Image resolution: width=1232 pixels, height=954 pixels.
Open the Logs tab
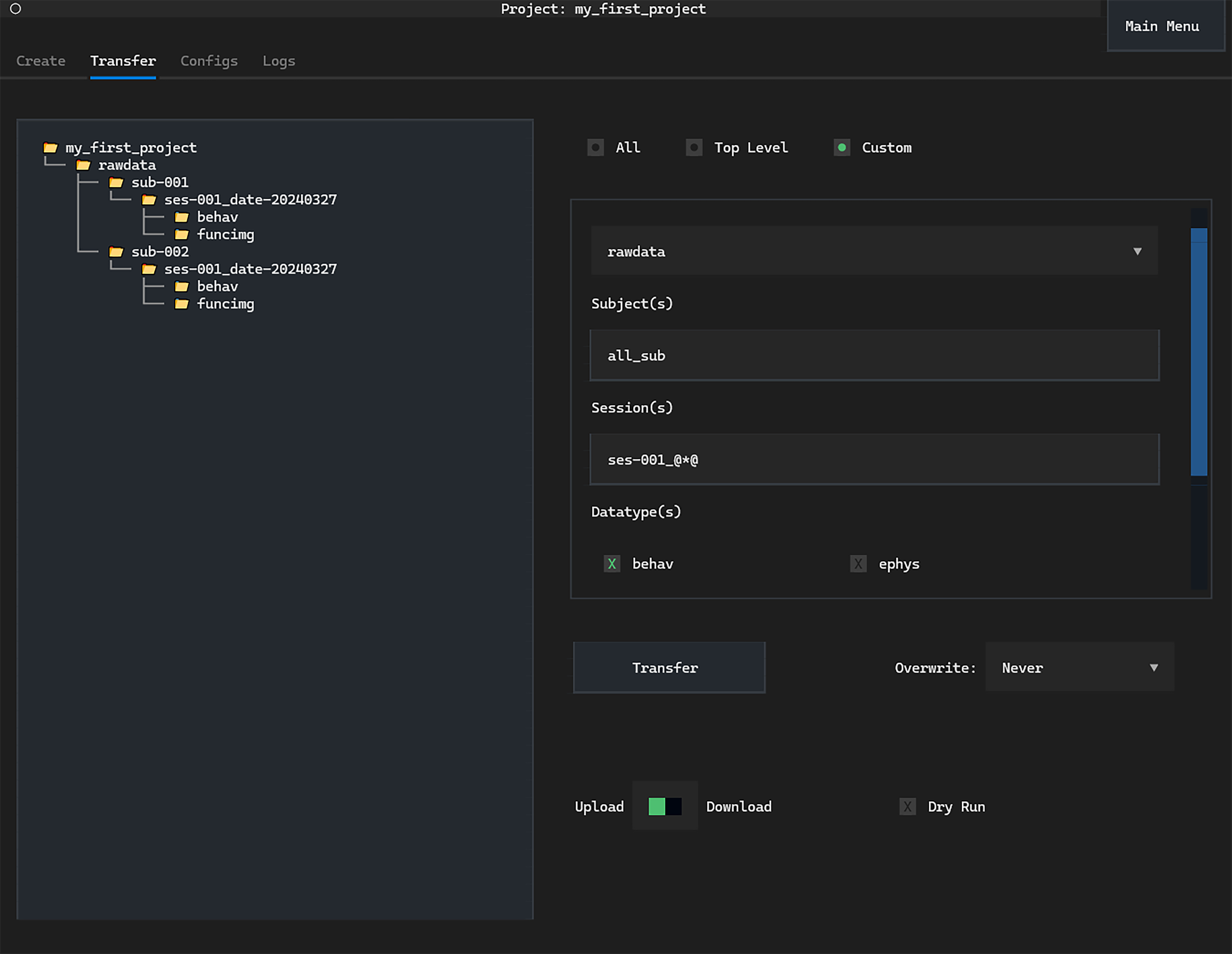pyautogui.click(x=279, y=61)
